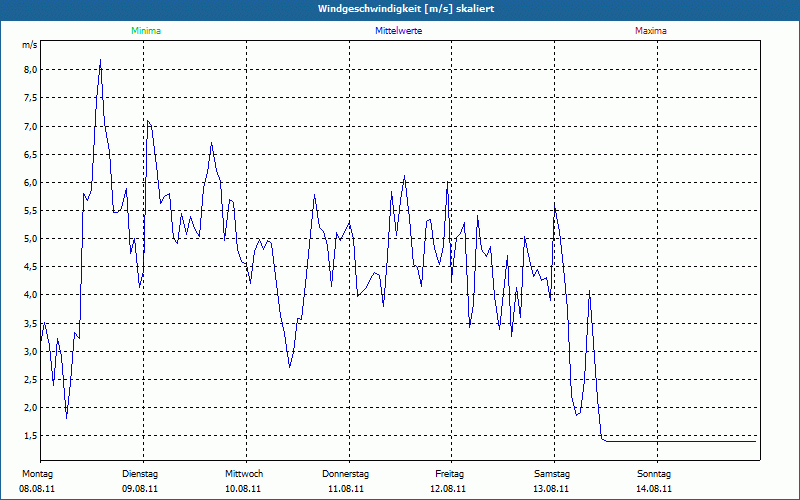Click the date 12.08.11
This screenshot has height=500, width=800.
[x=448, y=489]
